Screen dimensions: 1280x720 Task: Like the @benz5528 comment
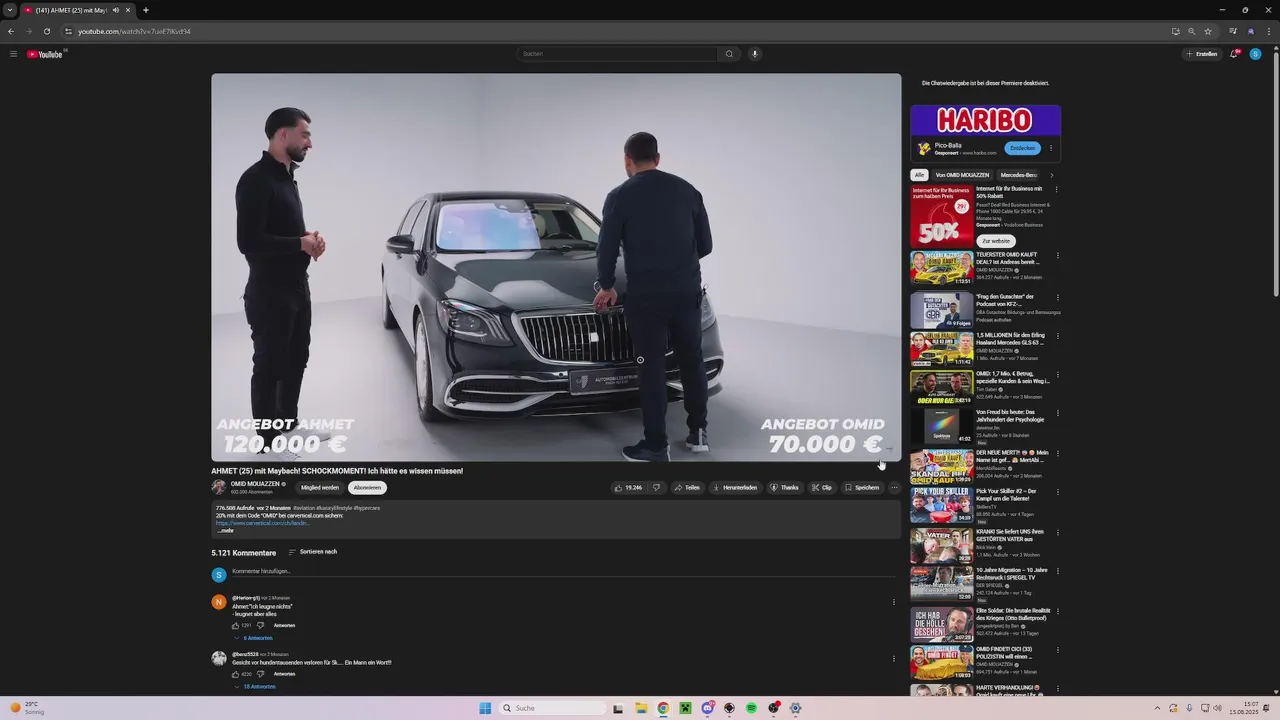[236, 674]
